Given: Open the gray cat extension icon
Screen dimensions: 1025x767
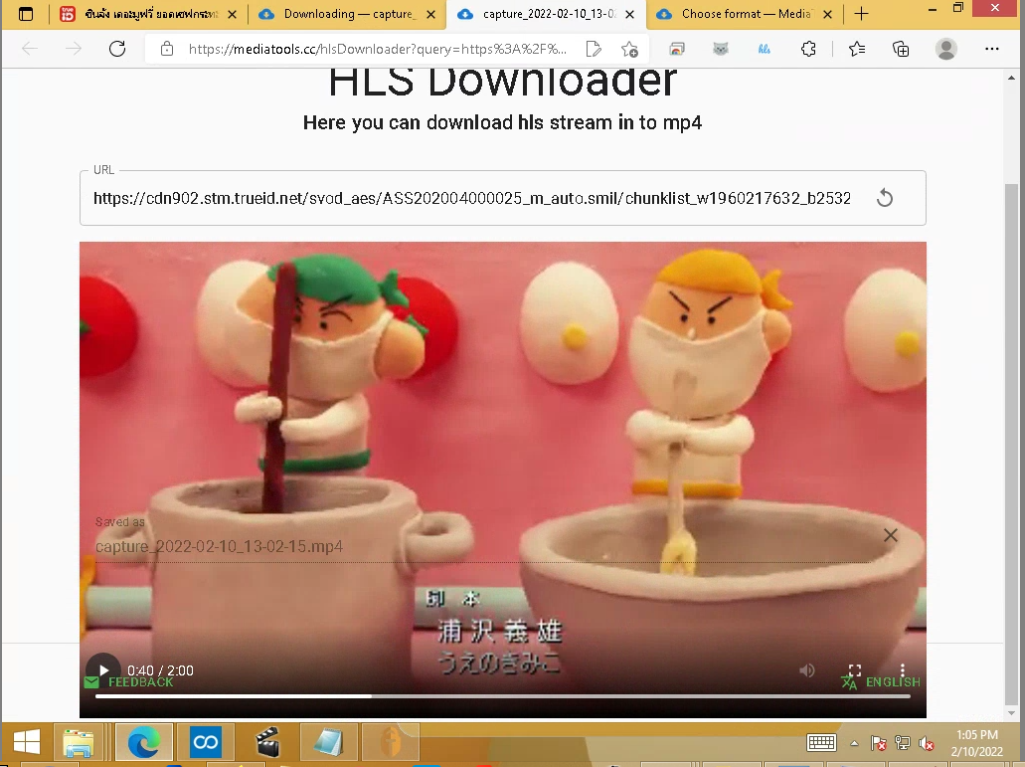Looking at the screenshot, I should (x=720, y=48).
